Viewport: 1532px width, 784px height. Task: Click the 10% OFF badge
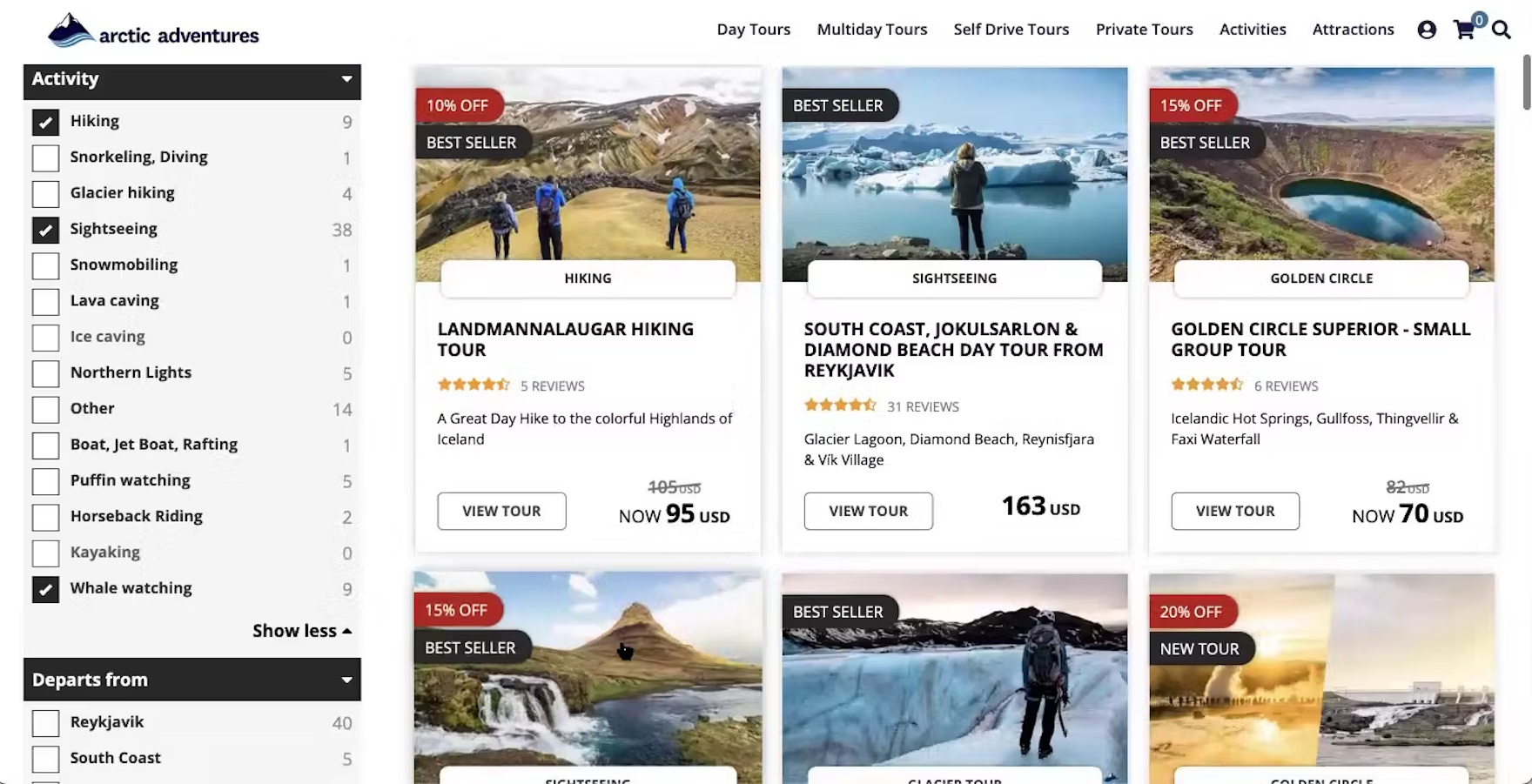(458, 105)
